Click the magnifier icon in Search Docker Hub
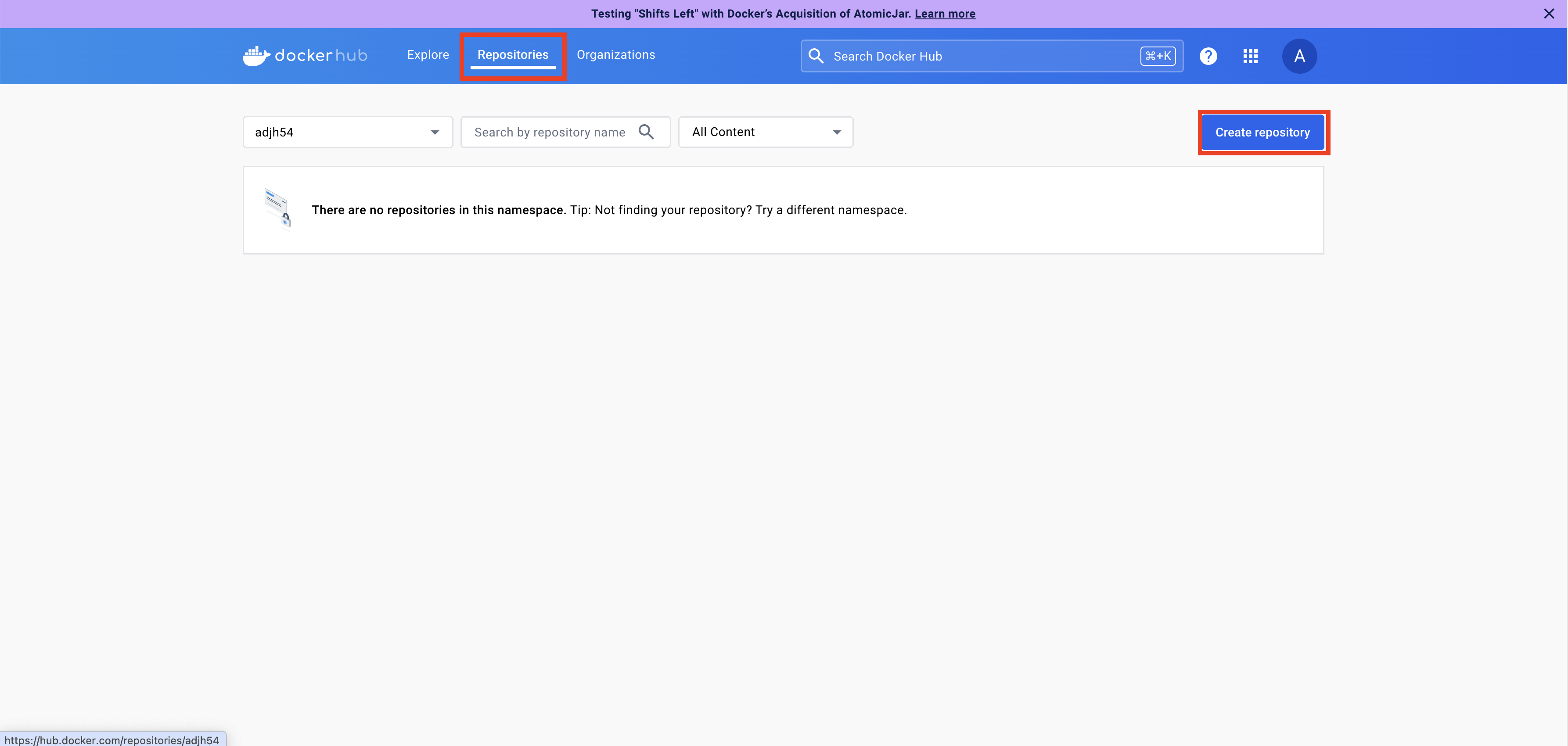This screenshot has height=746, width=1568. pos(816,56)
